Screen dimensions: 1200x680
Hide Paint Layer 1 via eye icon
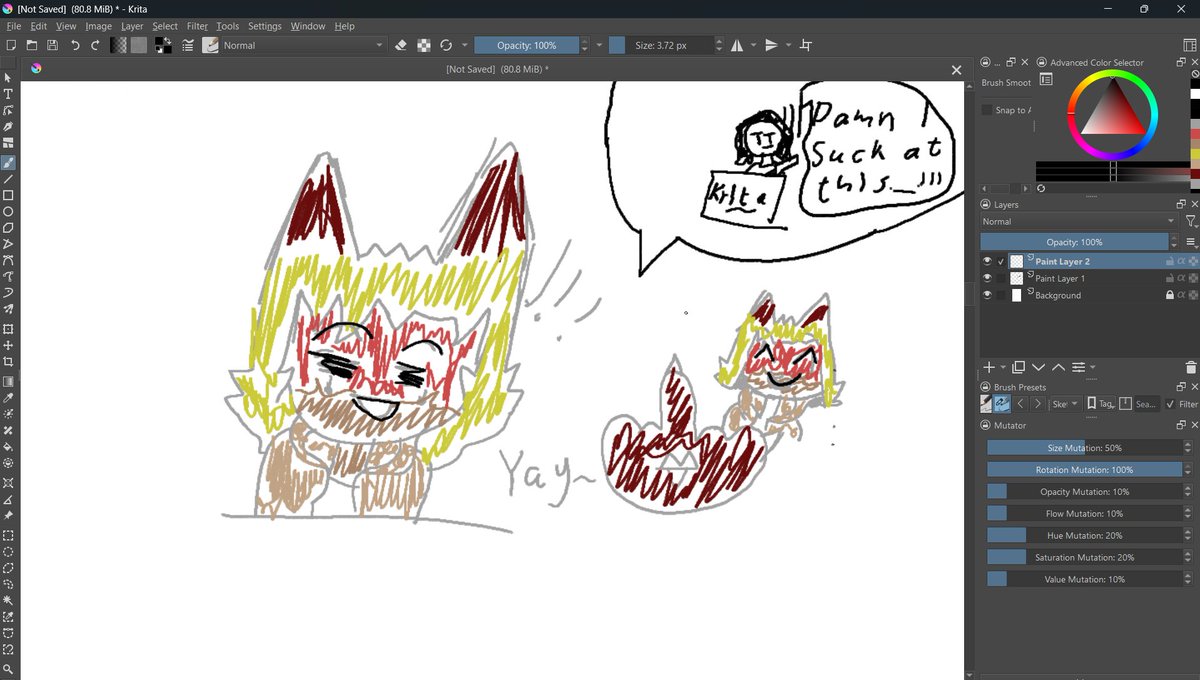[x=987, y=278]
